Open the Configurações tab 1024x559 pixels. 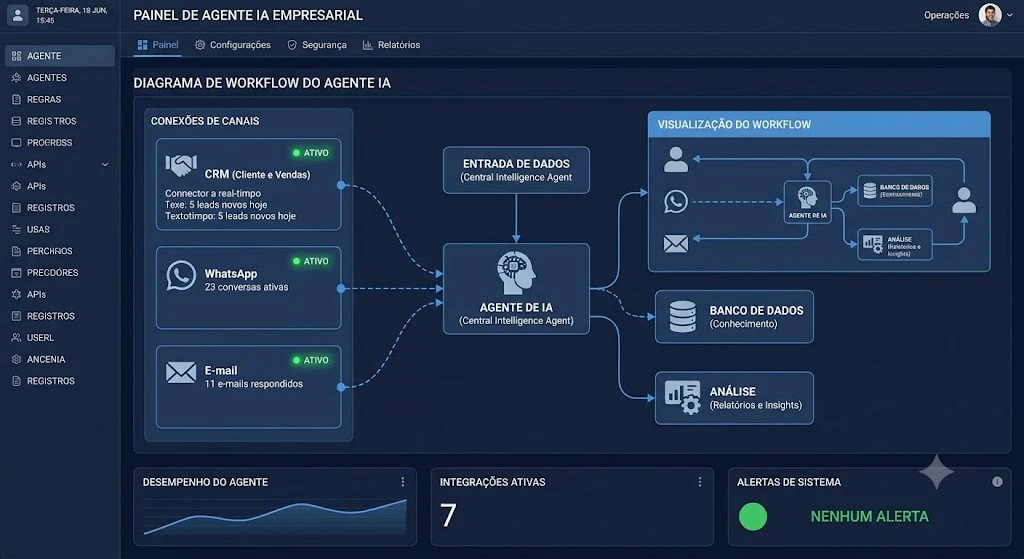232,45
